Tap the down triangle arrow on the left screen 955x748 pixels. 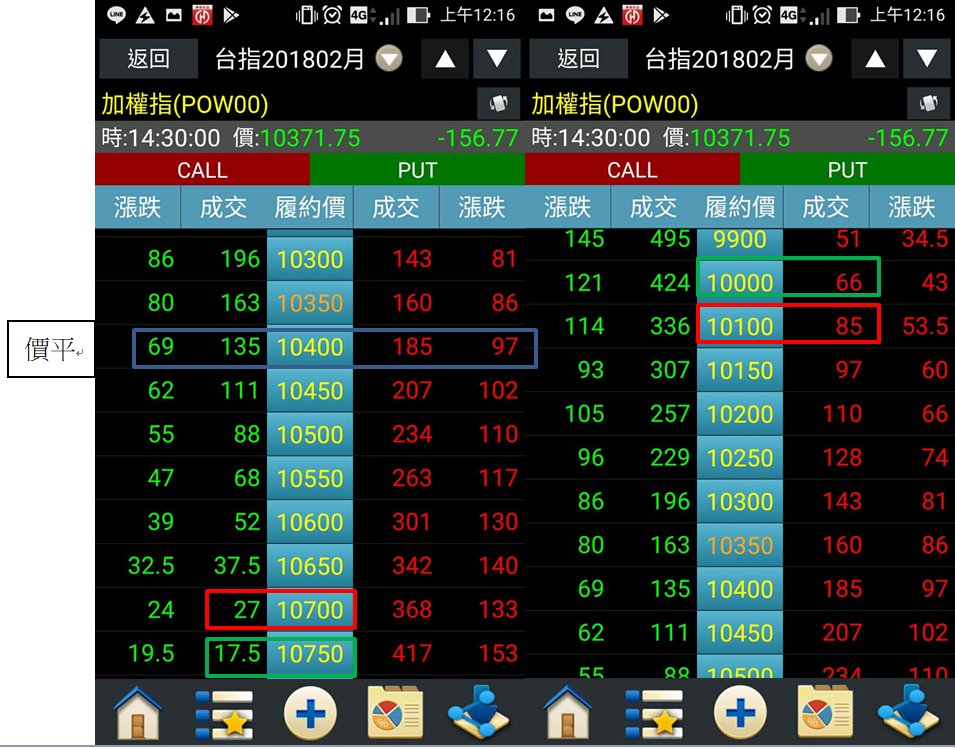[497, 58]
